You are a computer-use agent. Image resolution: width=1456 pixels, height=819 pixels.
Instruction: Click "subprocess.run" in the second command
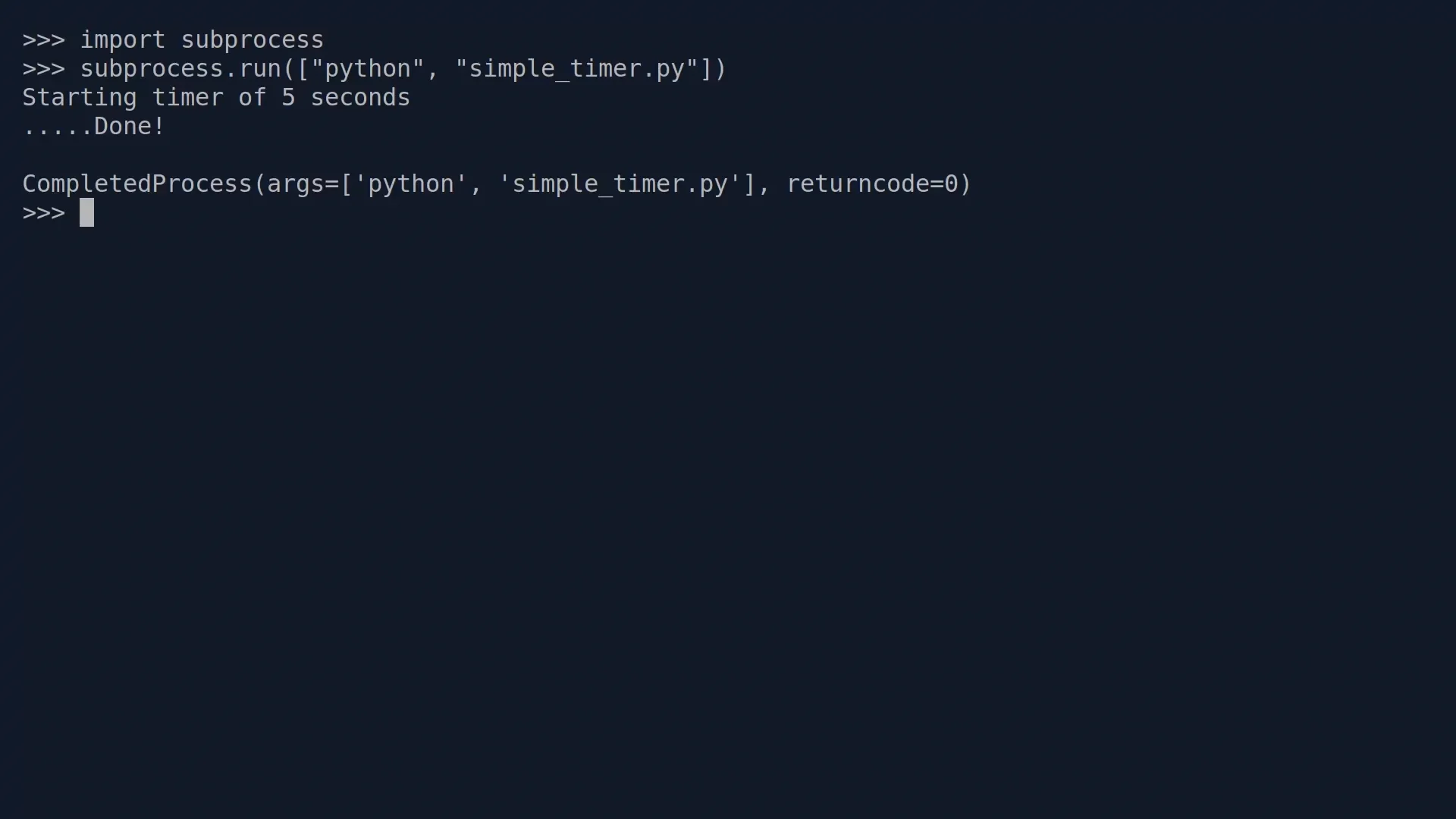[181, 69]
